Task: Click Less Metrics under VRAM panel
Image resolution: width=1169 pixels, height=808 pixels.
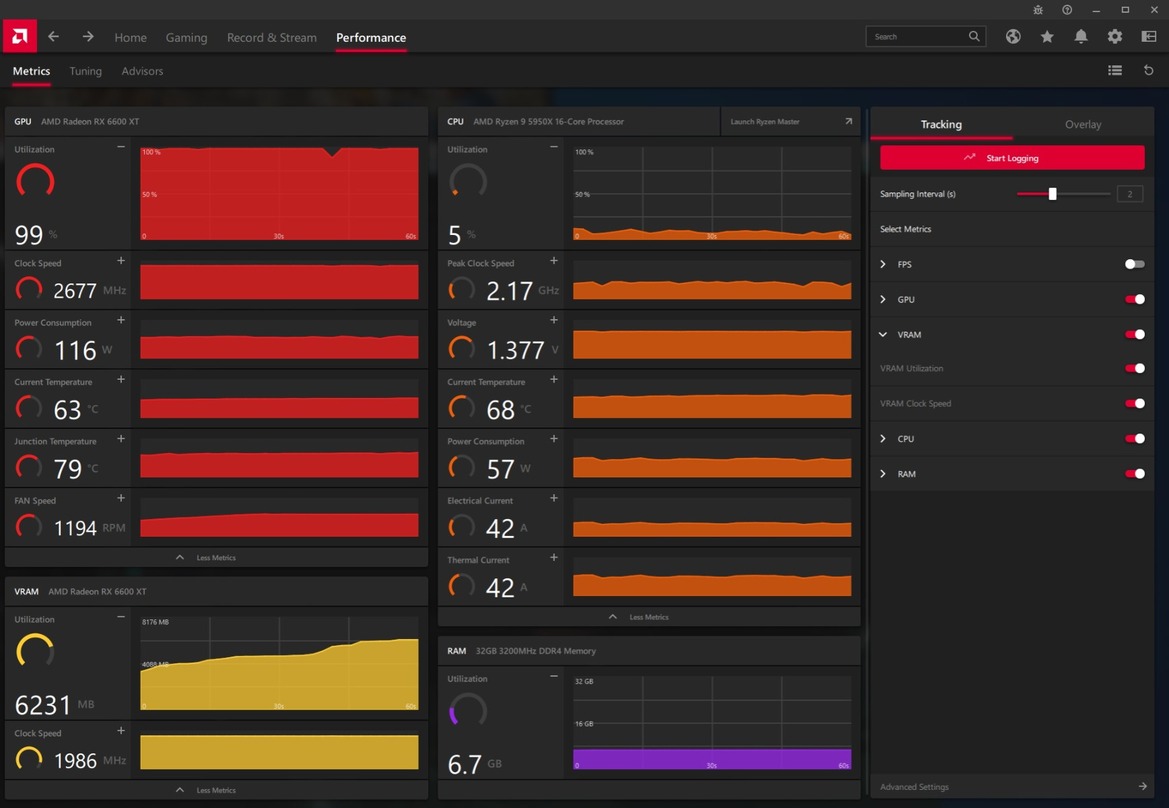Action: coord(207,790)
